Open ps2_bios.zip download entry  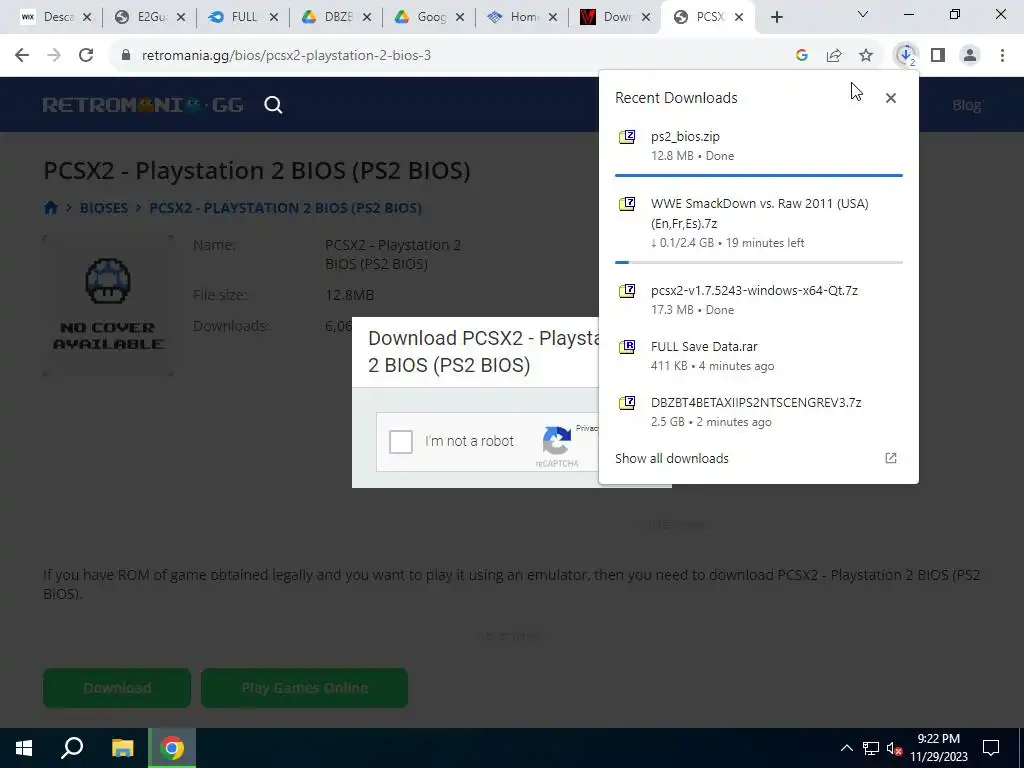pos(759,146)
